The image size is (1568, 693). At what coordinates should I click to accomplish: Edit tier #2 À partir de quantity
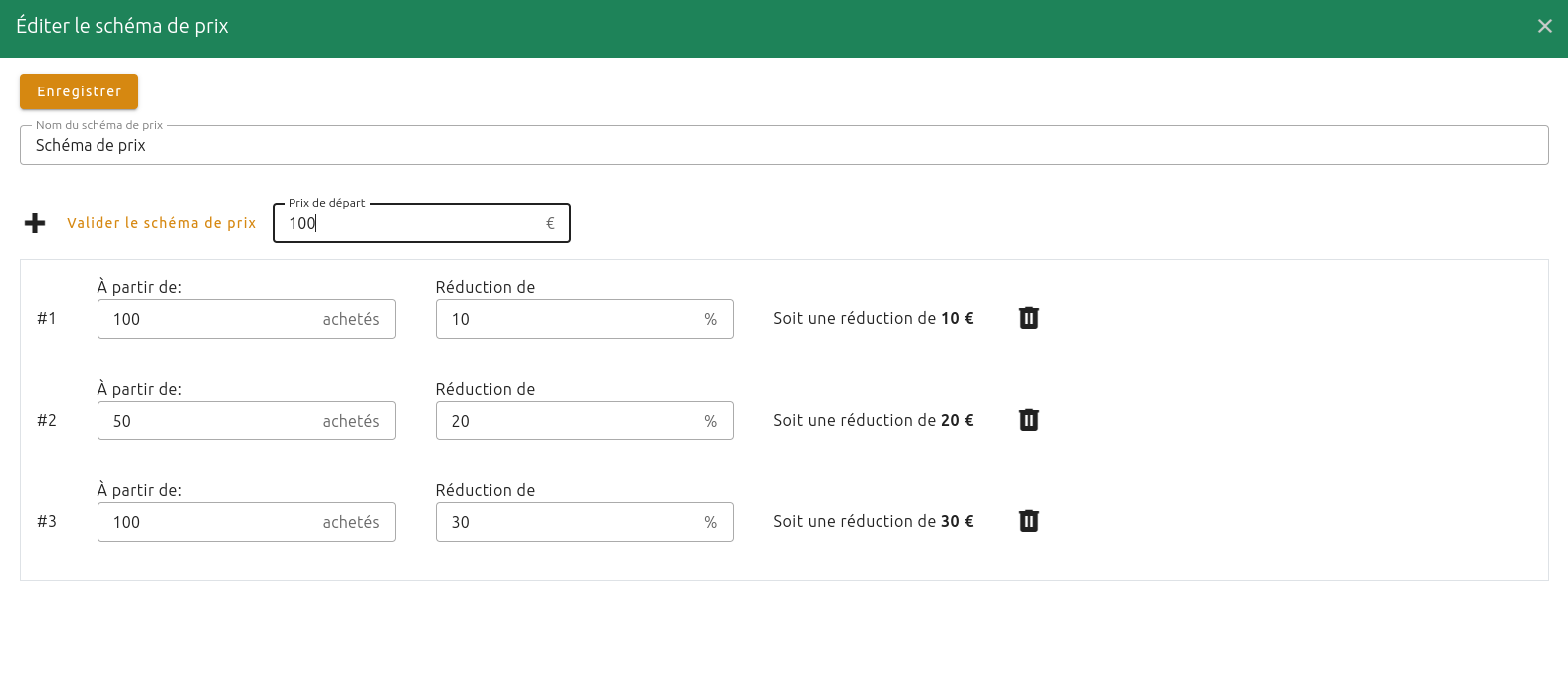[209, 421]
